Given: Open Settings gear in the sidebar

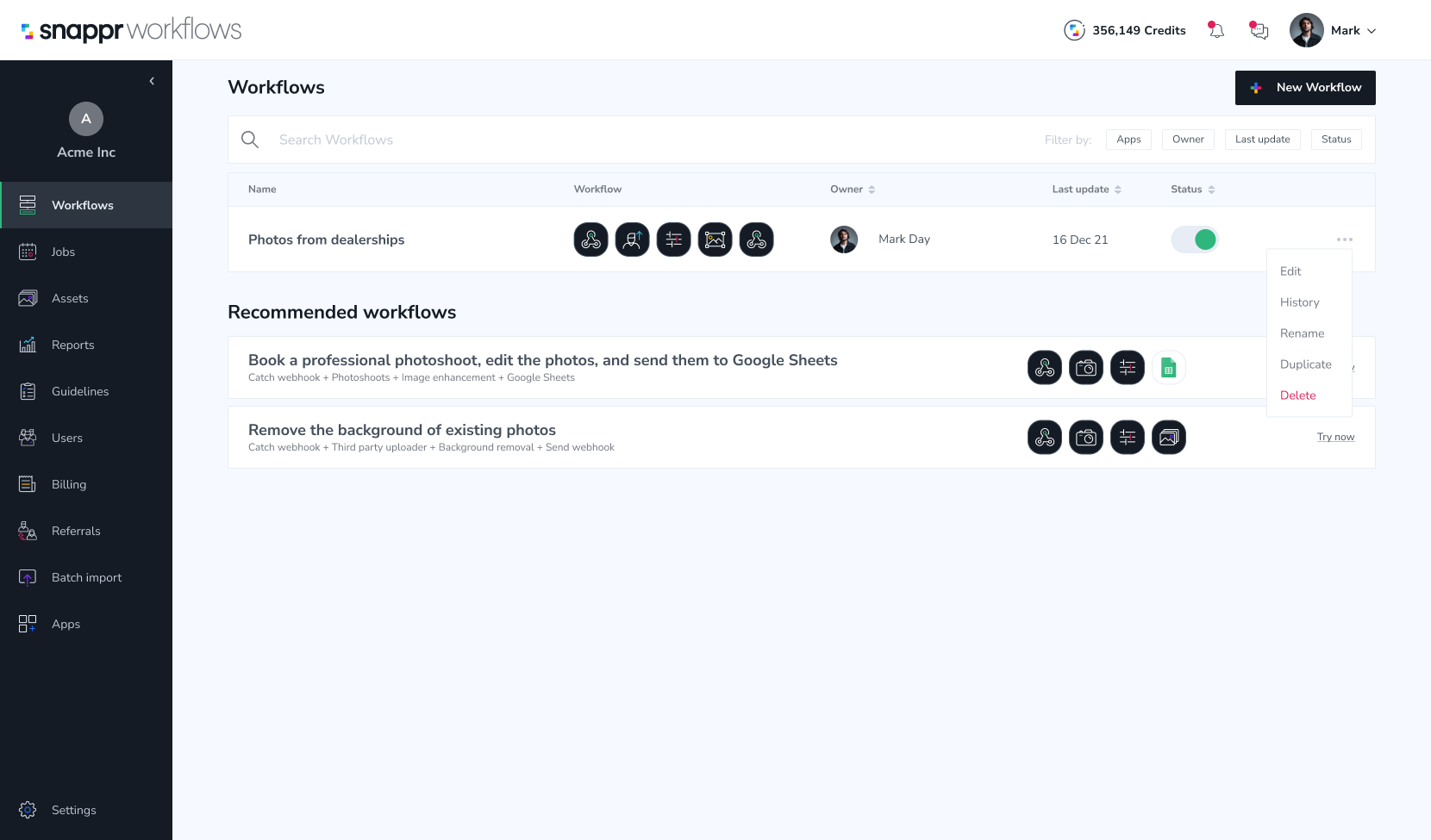Looking at the screenshot, I should click(x=28, y=810).
